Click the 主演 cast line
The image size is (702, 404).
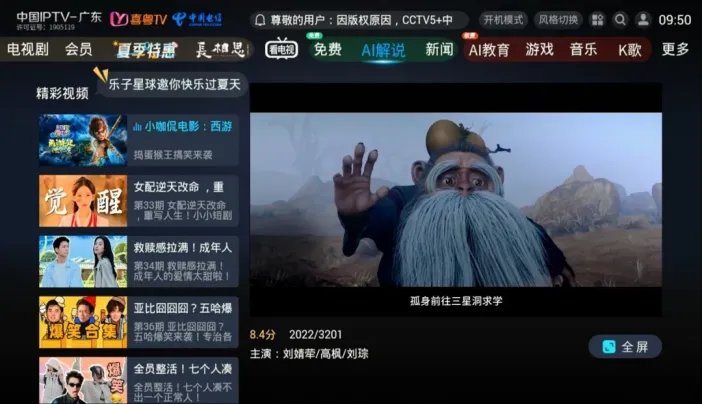[309, 354]
